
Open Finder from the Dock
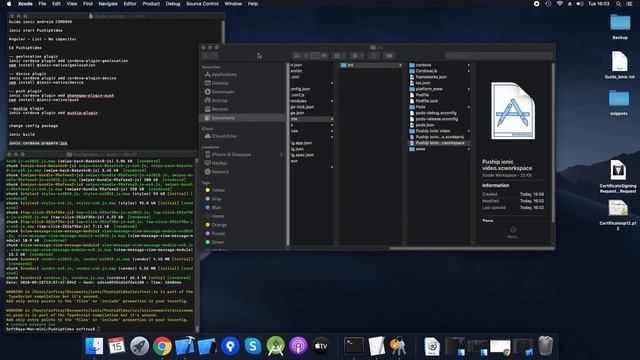tap(94, 346)
